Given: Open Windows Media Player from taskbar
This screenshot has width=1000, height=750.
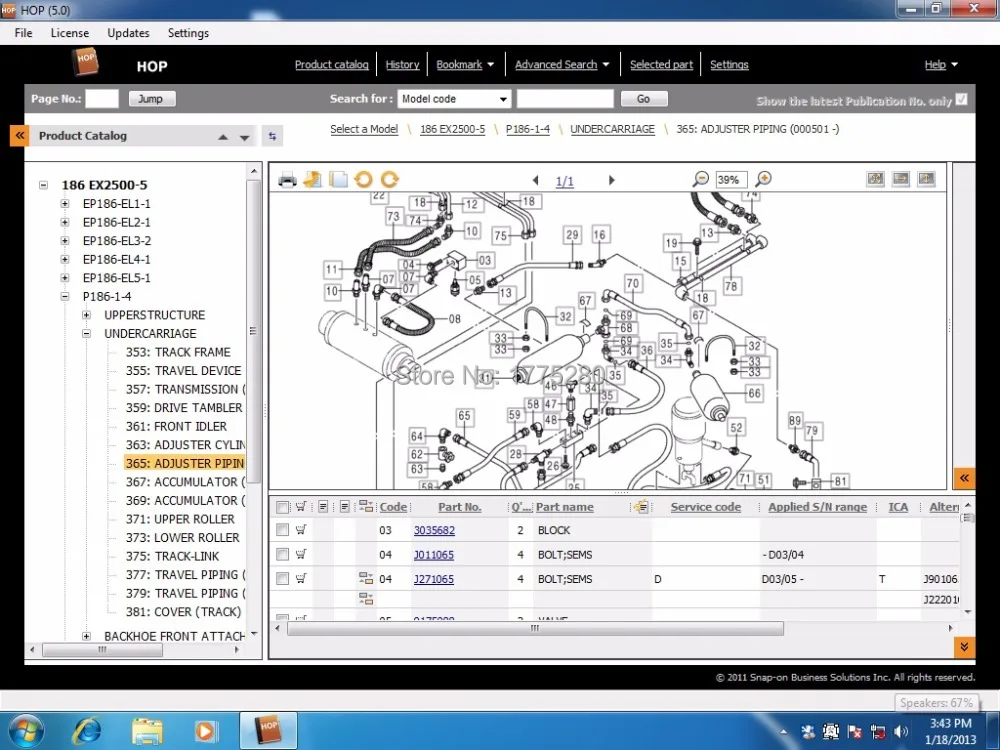Looking at the screenshot, I should pyautogui.click(x=205, y=731).
